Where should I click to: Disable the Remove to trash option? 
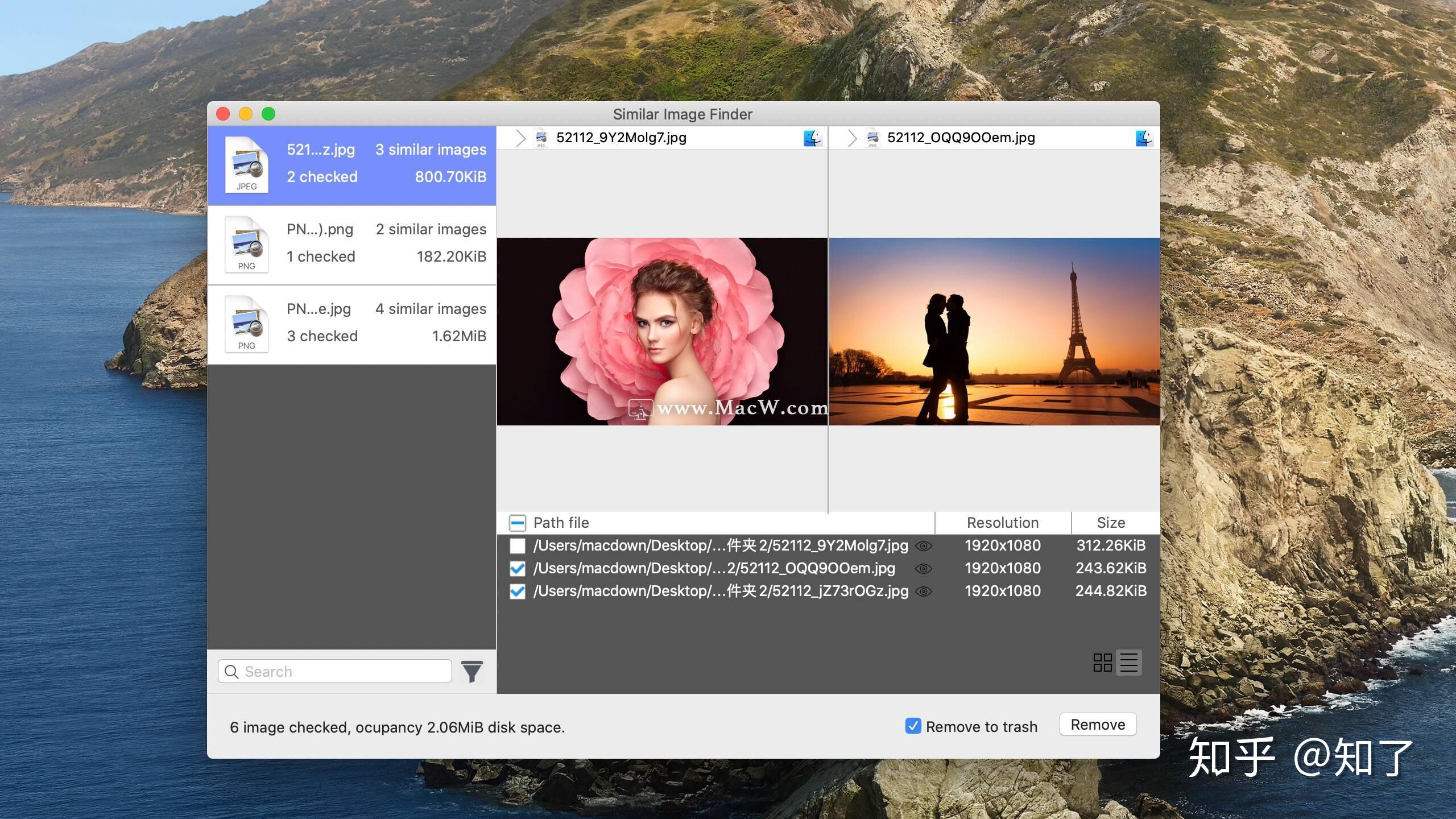pos(913,726)
